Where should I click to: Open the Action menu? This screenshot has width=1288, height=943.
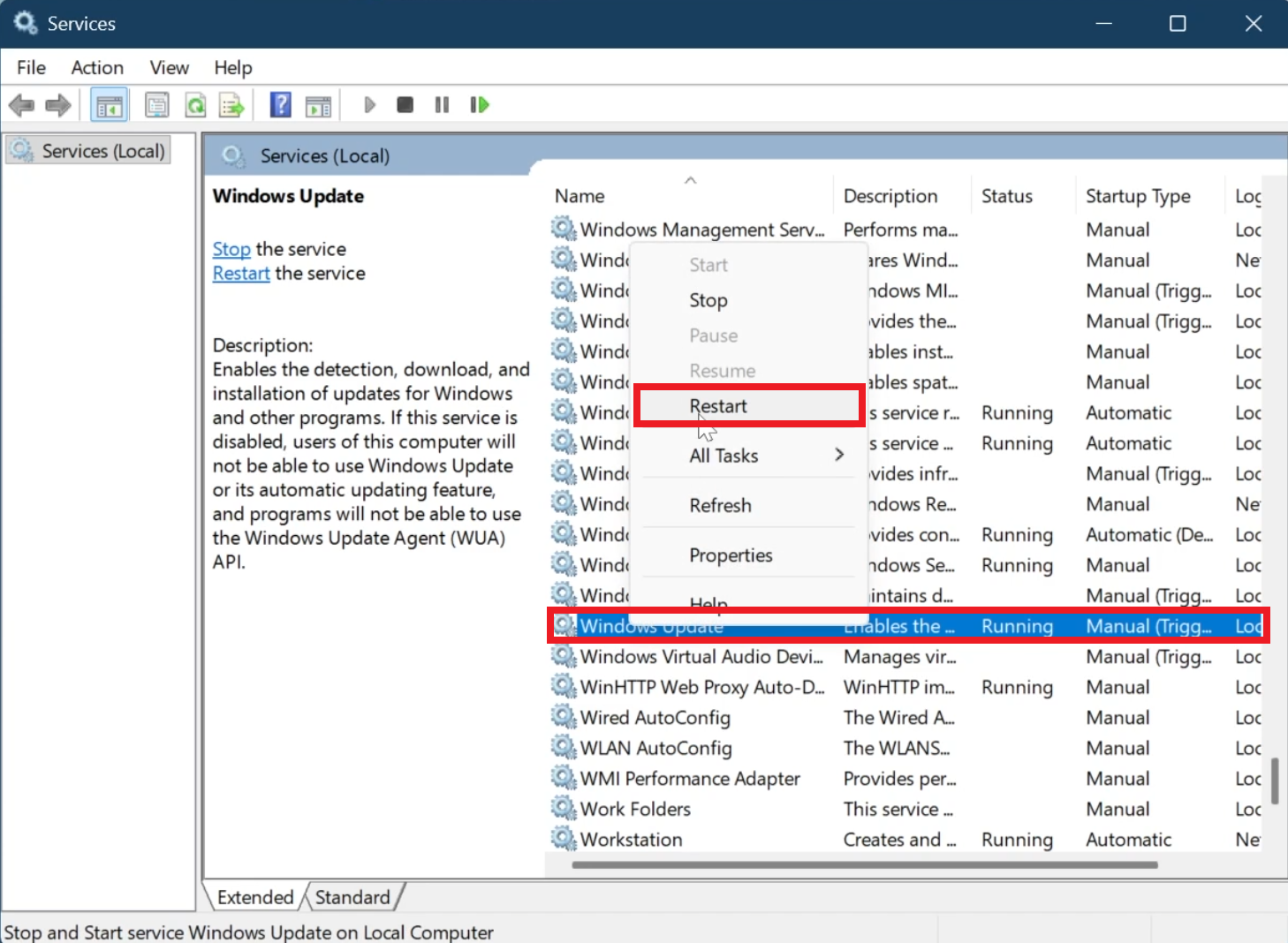pyautogui.click(x=96, y=67)
